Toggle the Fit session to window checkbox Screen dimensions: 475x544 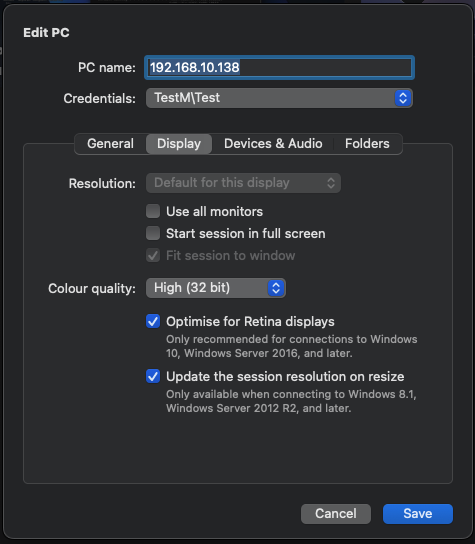[153, 256]
